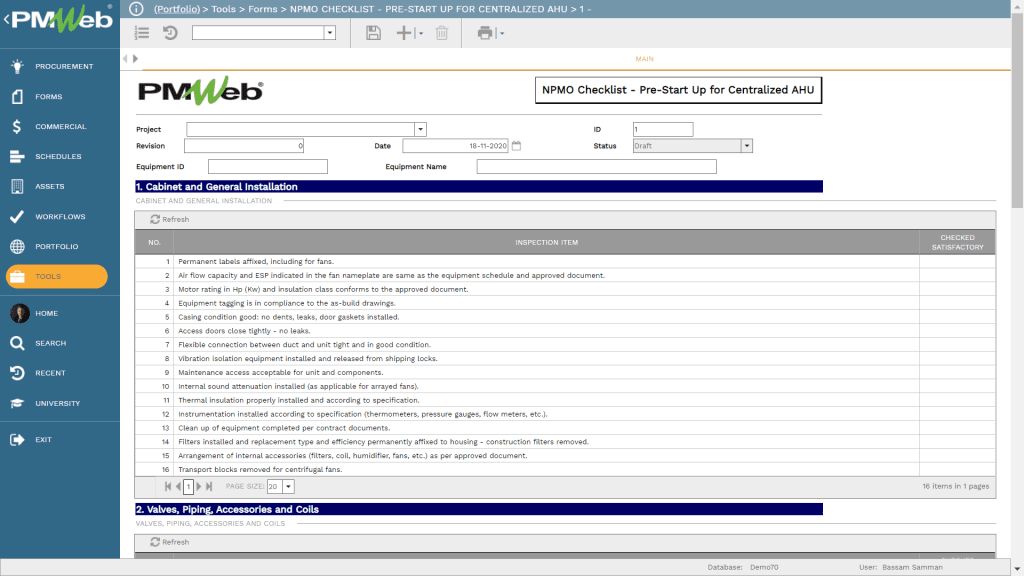Save the form with disk icon
The width and height of the screenshot is (1024, 576).
click(x=373, y=33)
